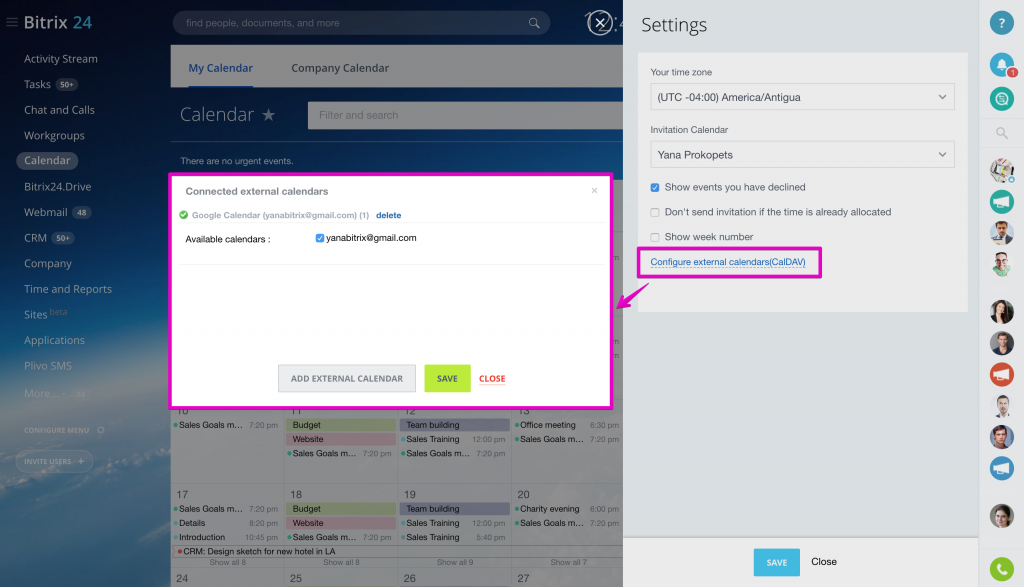The width and height of the screenshot is (1024, 587).
Task: Open Office meeting event on 13th
Action: point(547,425)
